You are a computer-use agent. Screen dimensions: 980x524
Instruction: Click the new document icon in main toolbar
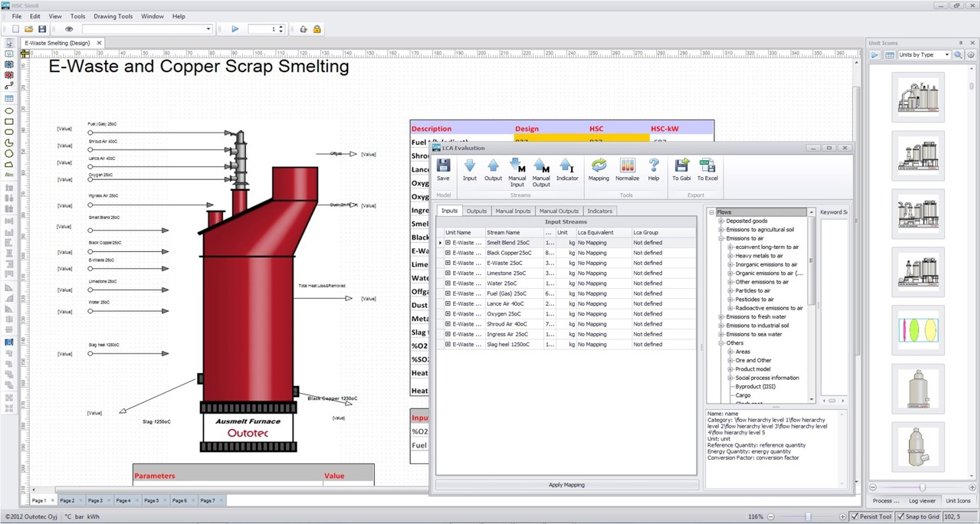pos(16,29)
